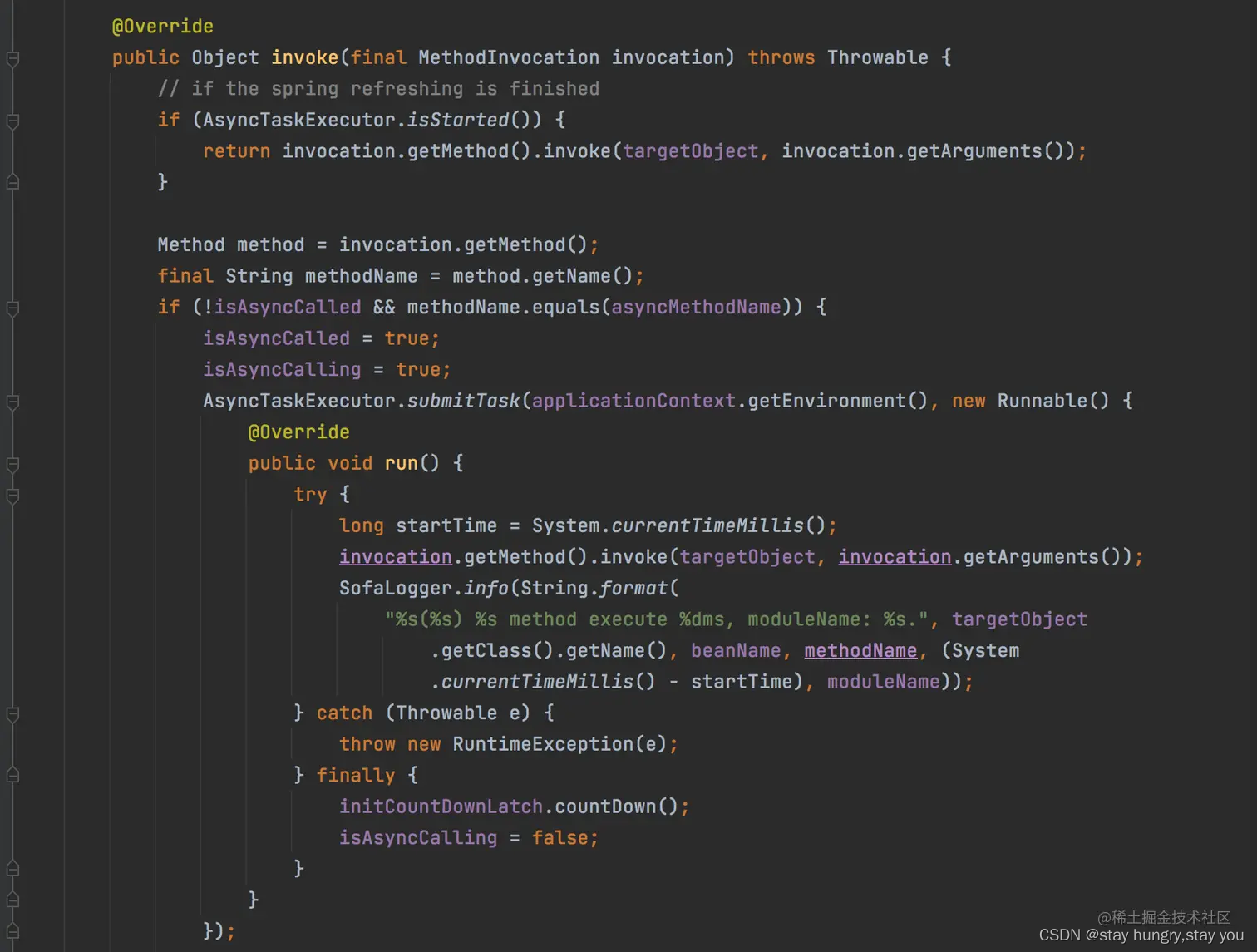Click the run method name
1257x952 pixels.
pos(401,463)
